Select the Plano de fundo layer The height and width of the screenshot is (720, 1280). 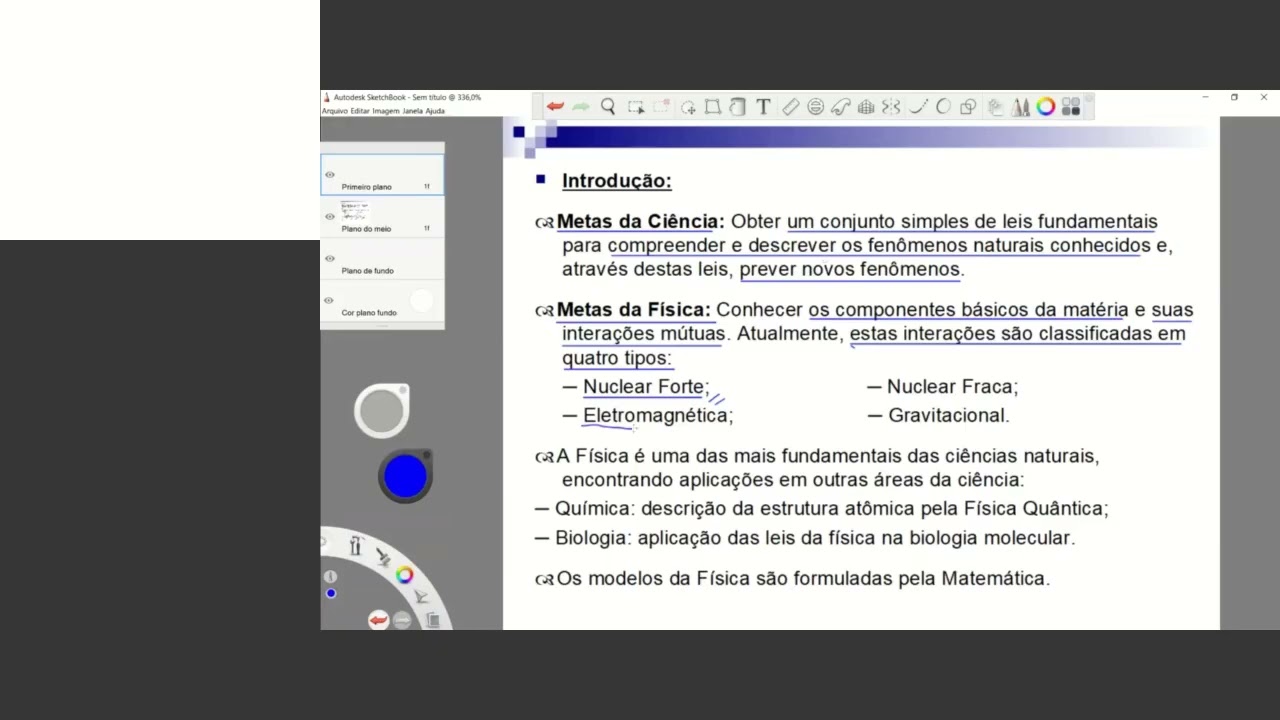[382, 259]
